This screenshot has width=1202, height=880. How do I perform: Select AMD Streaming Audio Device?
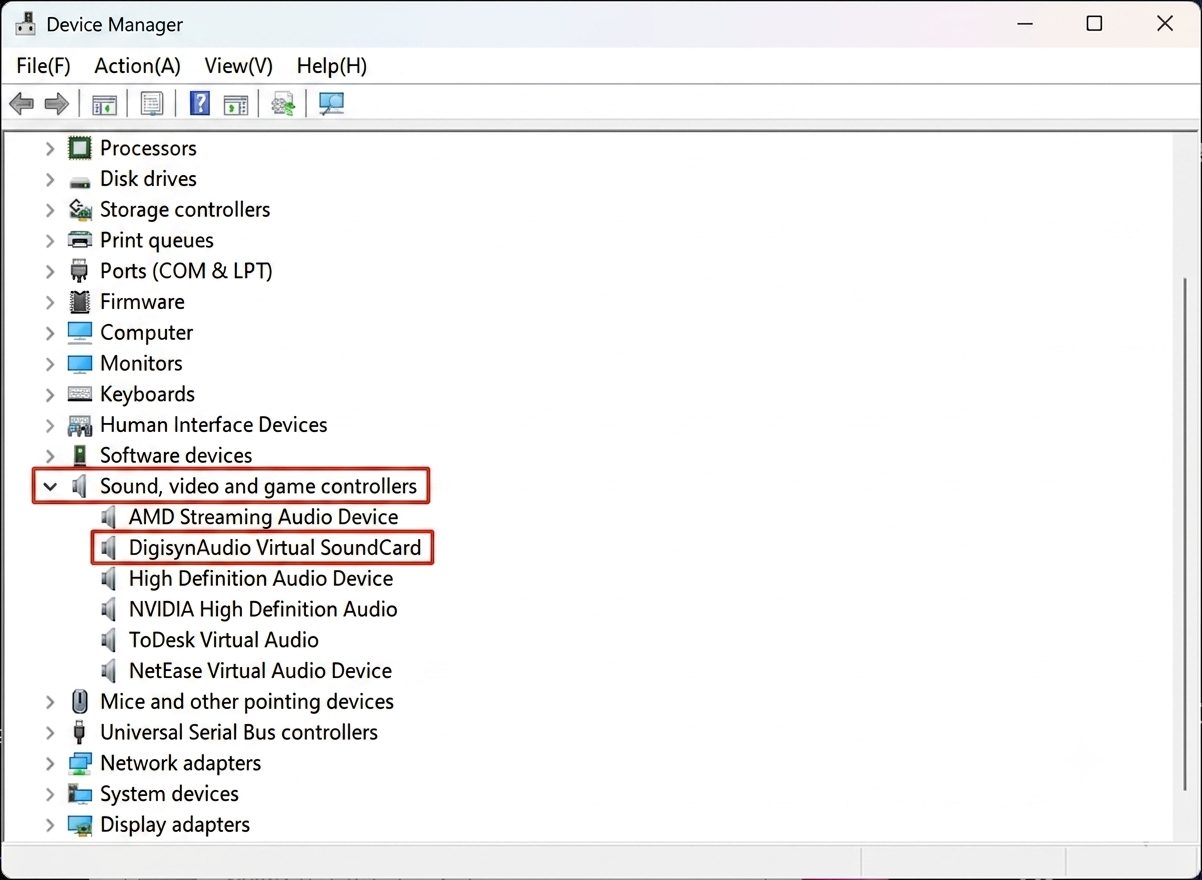coord(263,517)
